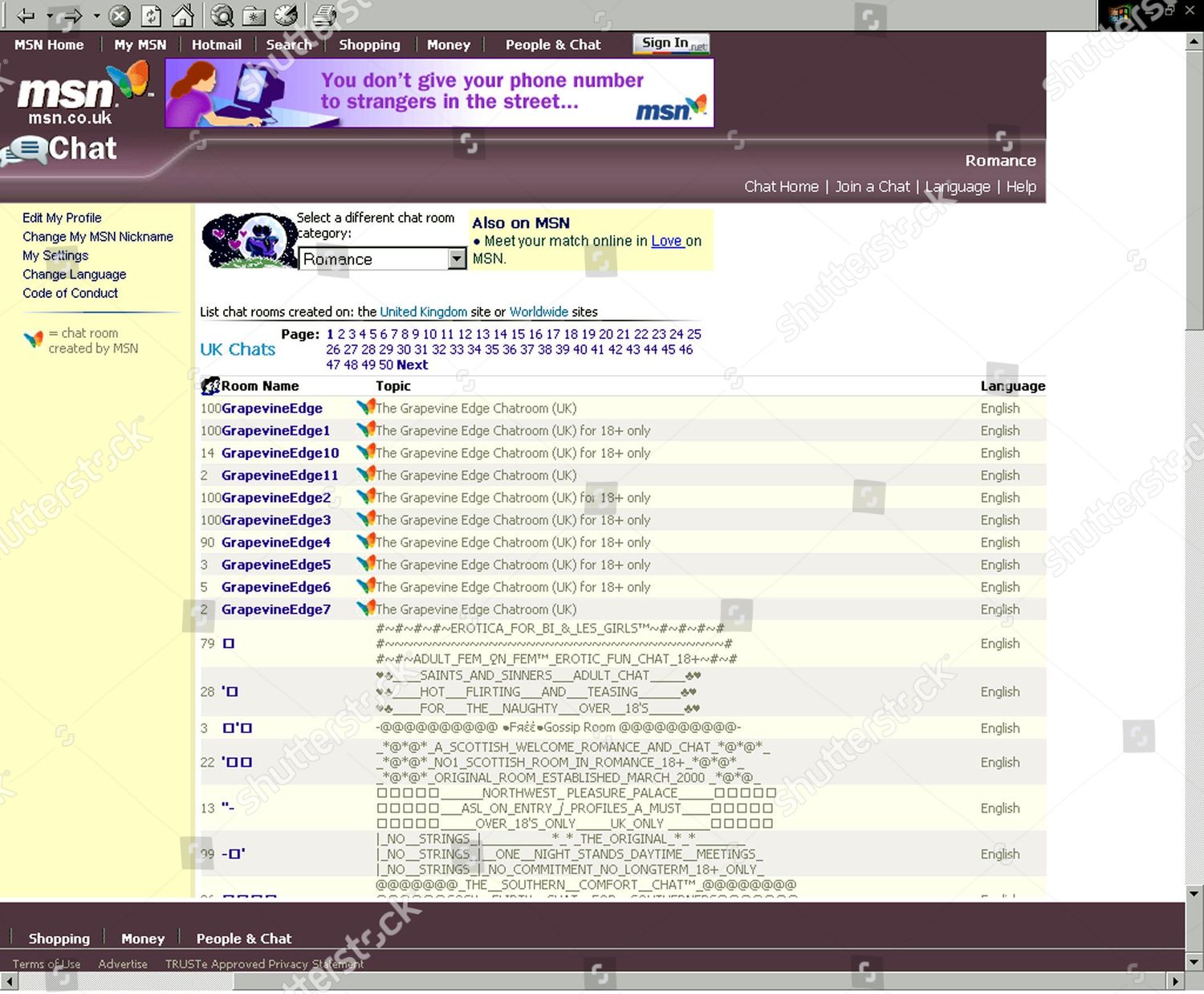
Task: Open the browser Search globe icon
Action: [222, 15]
